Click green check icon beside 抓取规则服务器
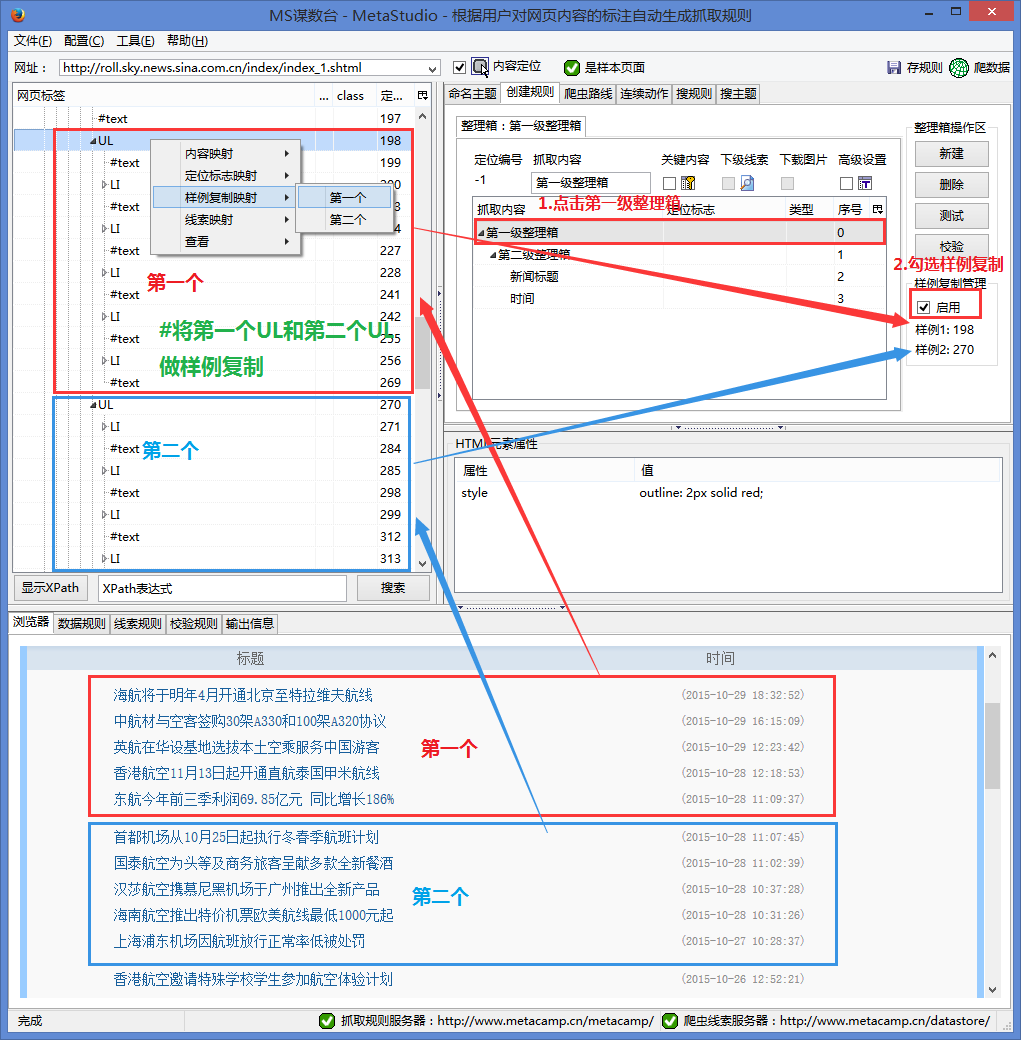This screenshot has width=1021, height=1040. [326, 1021]
